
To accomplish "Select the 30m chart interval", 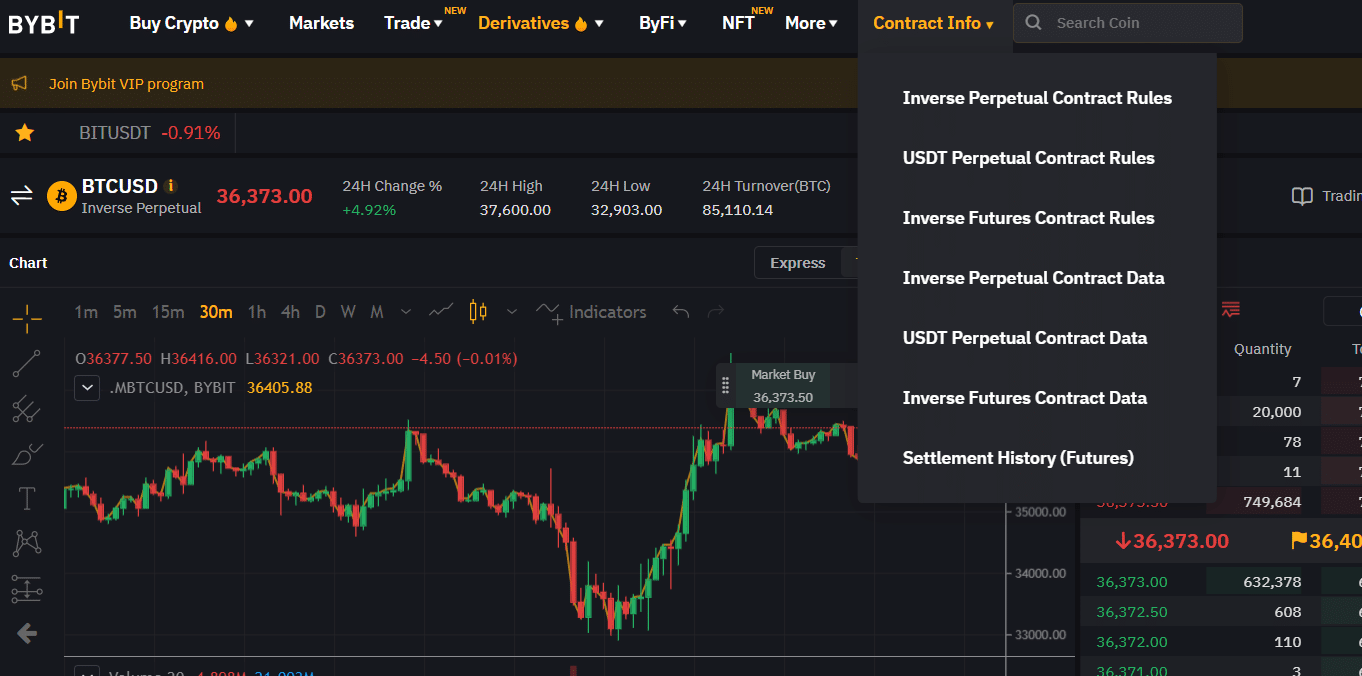I will (x=216, y=312).
